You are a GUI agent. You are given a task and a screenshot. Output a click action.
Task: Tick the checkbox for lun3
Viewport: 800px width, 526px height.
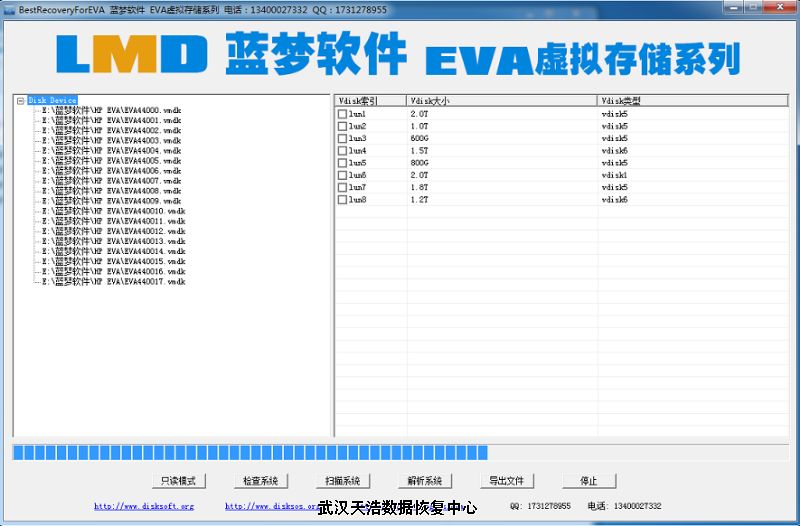[343, 138]
